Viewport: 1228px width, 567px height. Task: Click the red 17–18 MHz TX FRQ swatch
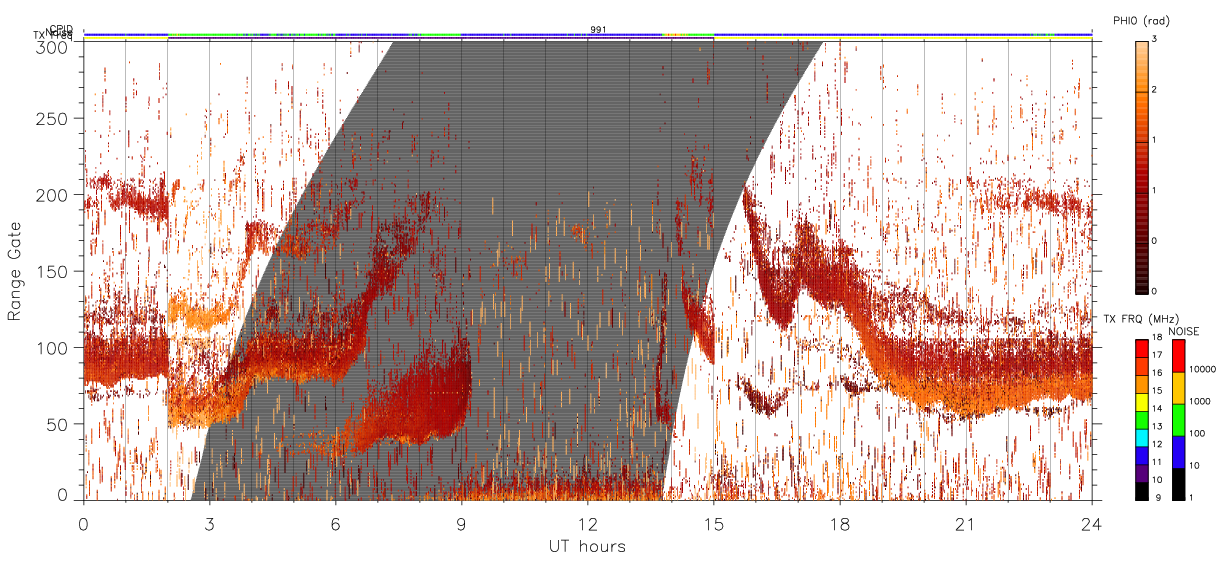click(1141, 349)
